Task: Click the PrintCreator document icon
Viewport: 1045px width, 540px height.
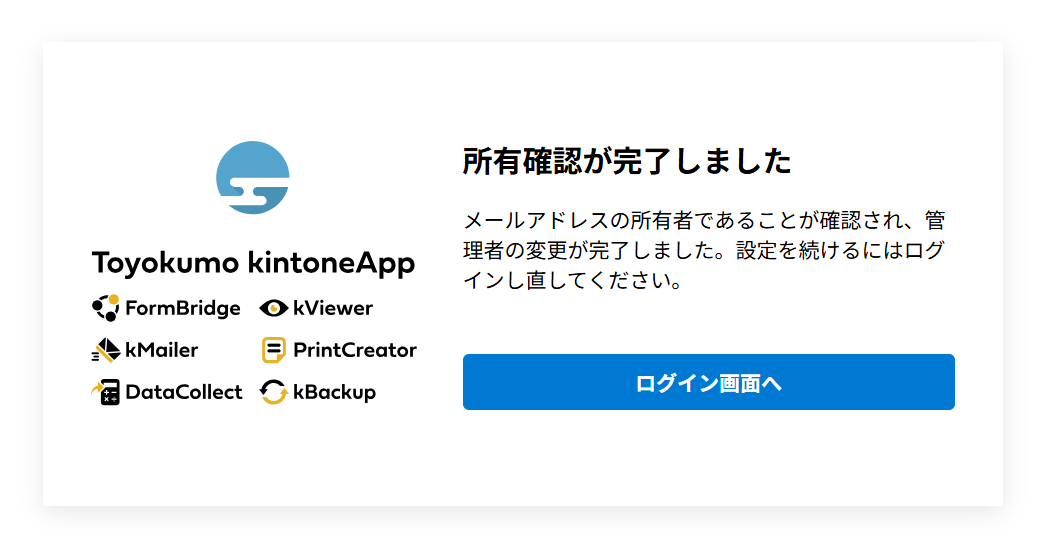Action: click(273, 350)
